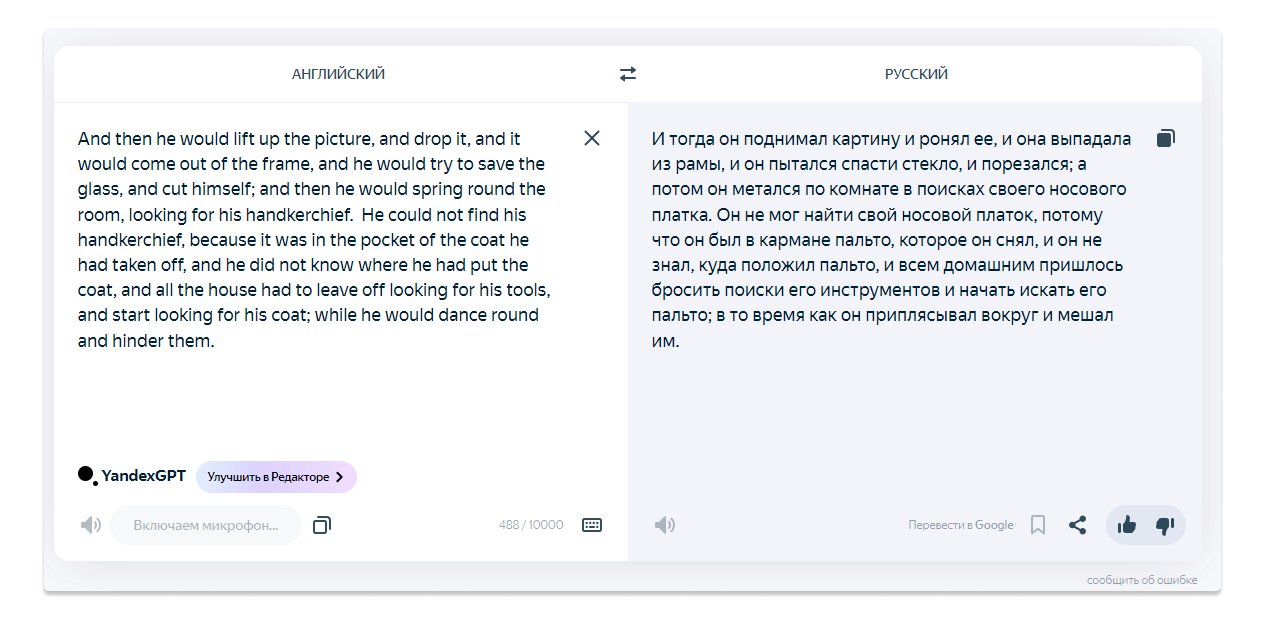Play audio of the English source text
Screen dimensions: 1265x619
(x=91, y=525)
